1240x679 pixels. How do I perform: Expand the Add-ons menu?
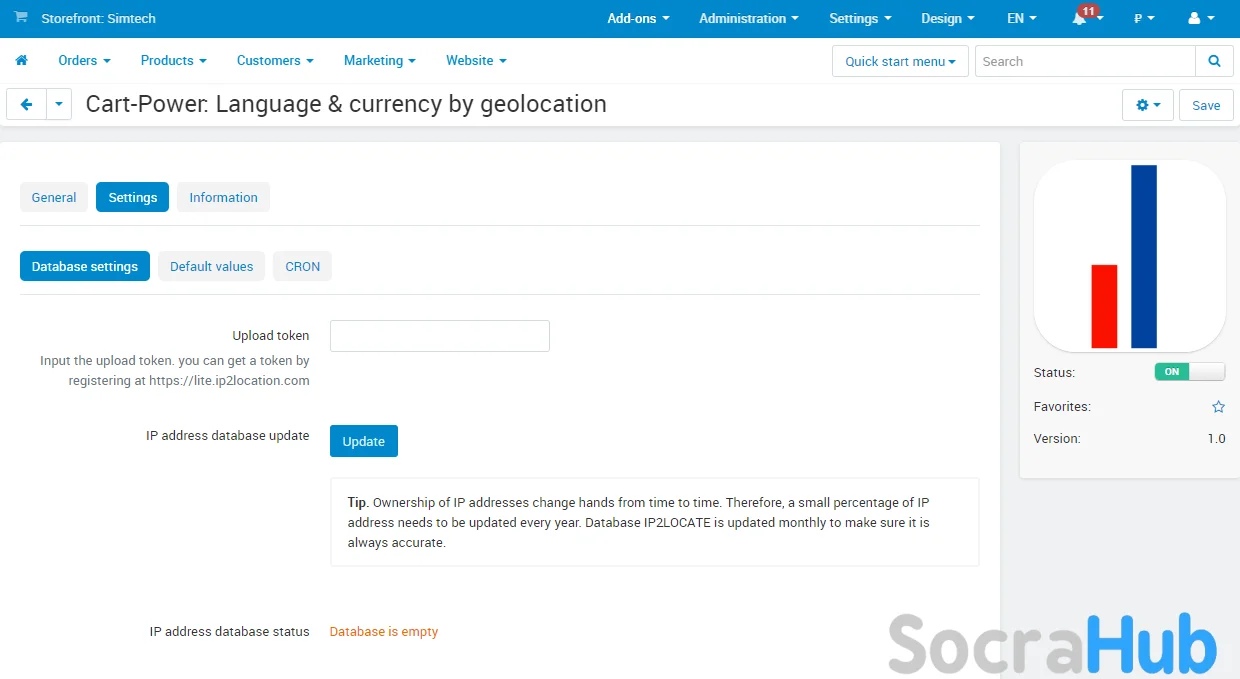tap(638, 19)
